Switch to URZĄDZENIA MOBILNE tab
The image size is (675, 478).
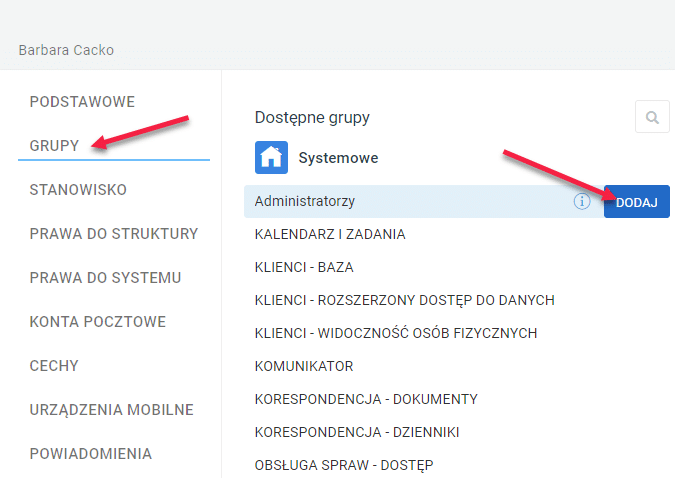[111, 410]
